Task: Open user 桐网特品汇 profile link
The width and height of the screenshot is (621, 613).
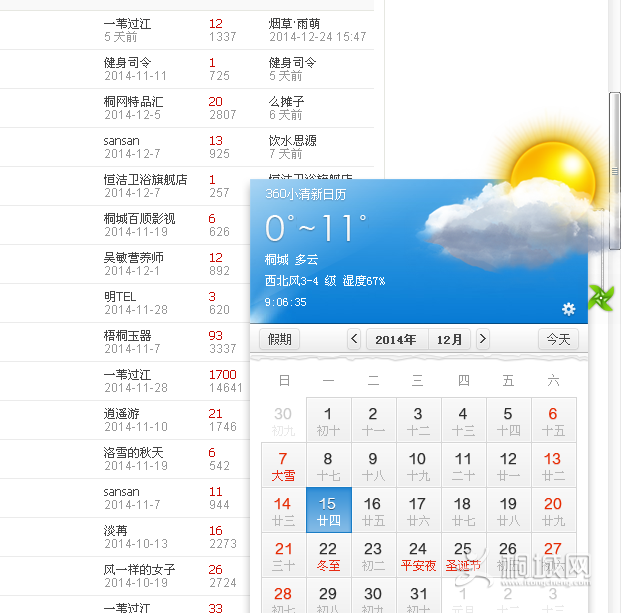Action: click(133, 102)
